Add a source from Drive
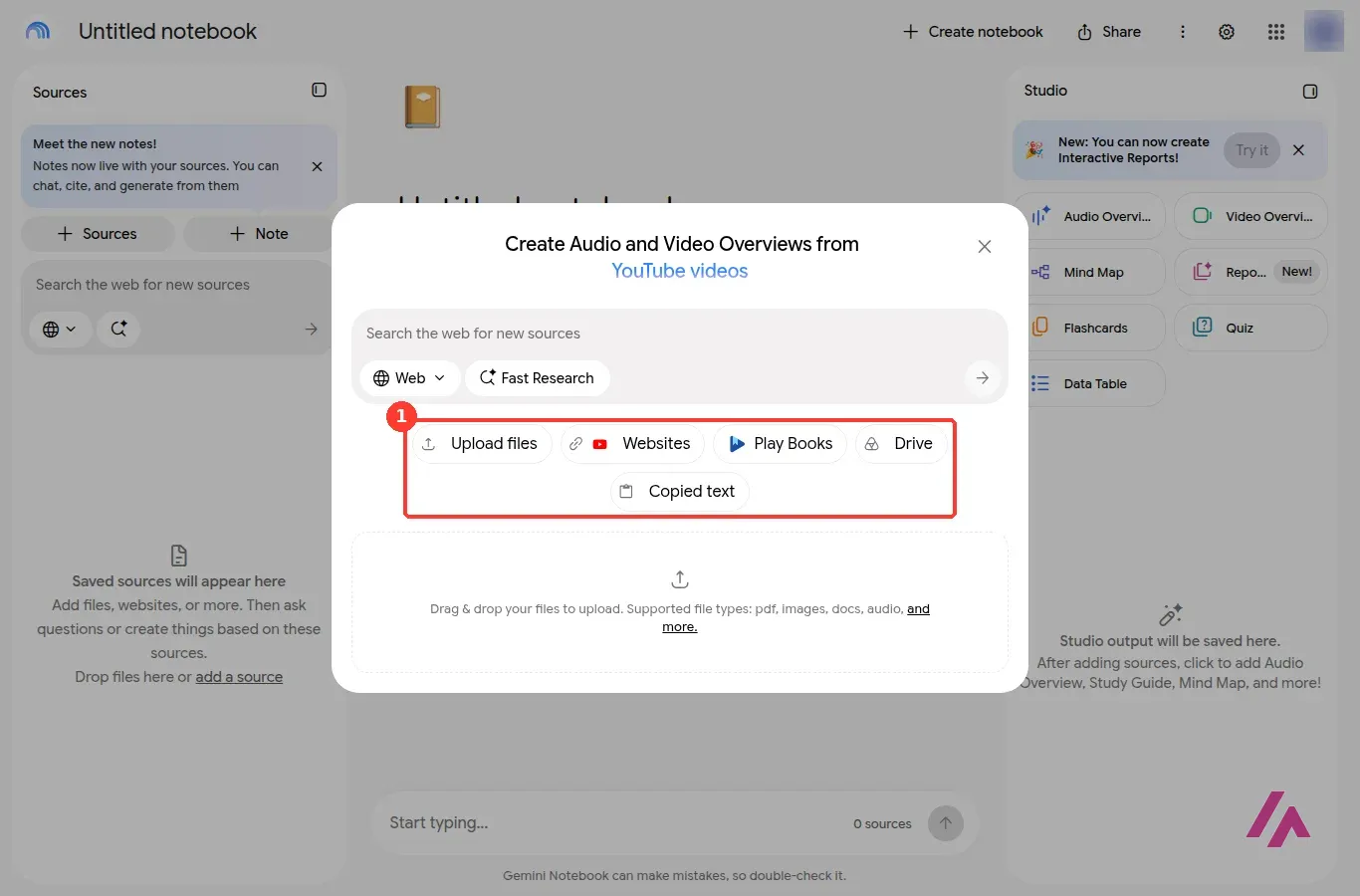 pyautogui.click(x=901, y=444)
